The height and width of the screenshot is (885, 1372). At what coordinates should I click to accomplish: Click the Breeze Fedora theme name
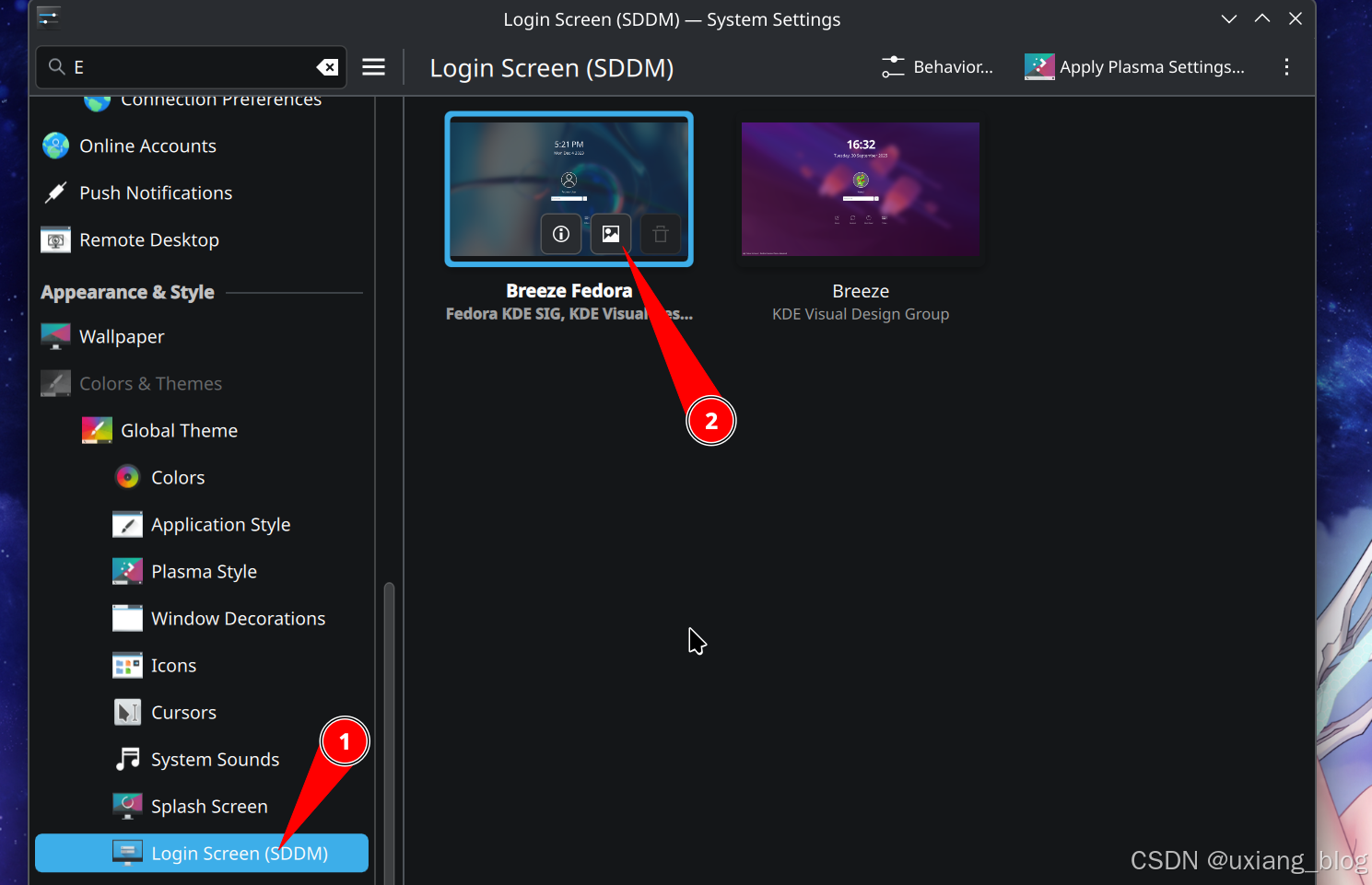(569, 291)
